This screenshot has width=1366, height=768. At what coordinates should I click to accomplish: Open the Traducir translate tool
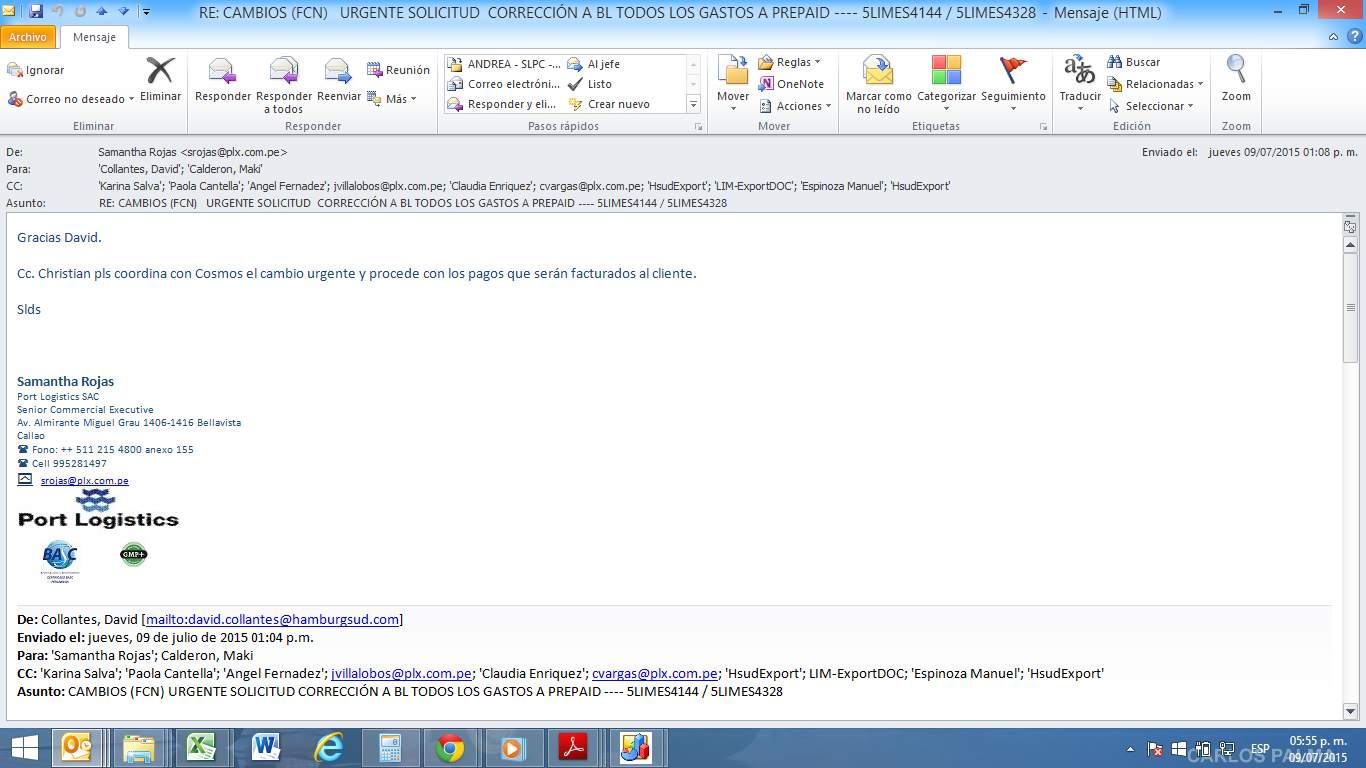(x=1079, y=73)
